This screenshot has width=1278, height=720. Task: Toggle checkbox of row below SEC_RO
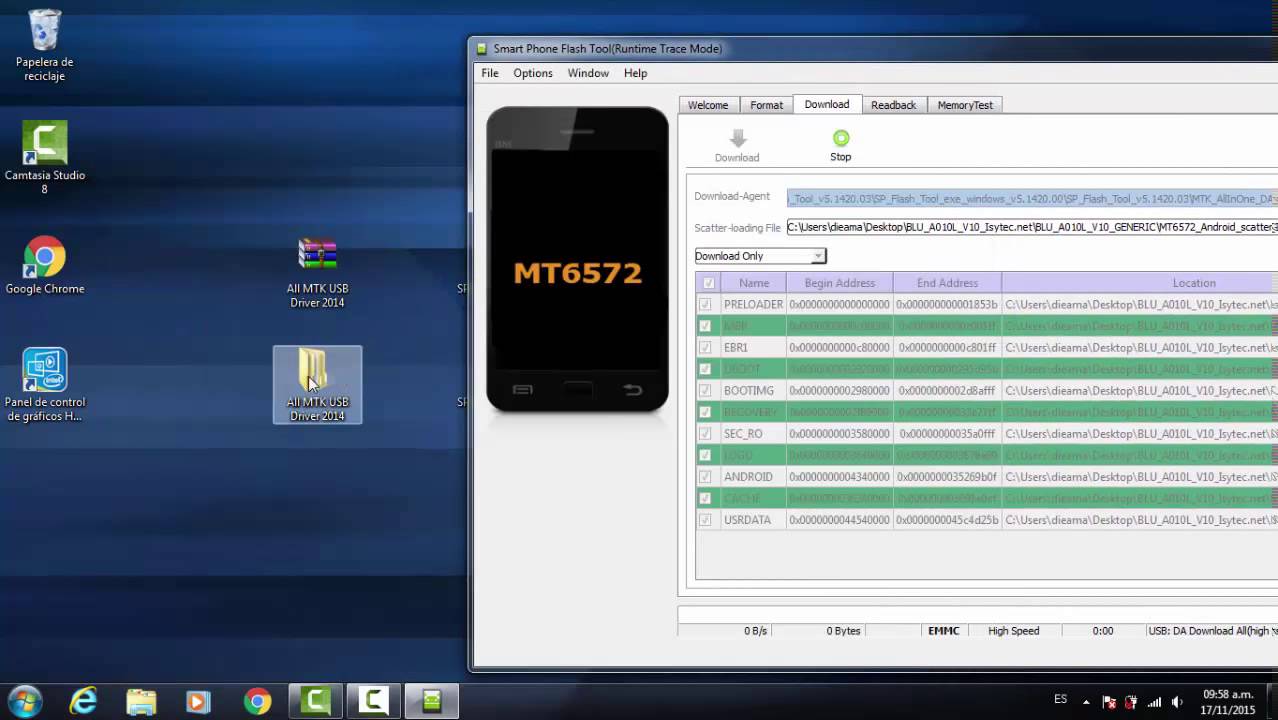point(706,456)
